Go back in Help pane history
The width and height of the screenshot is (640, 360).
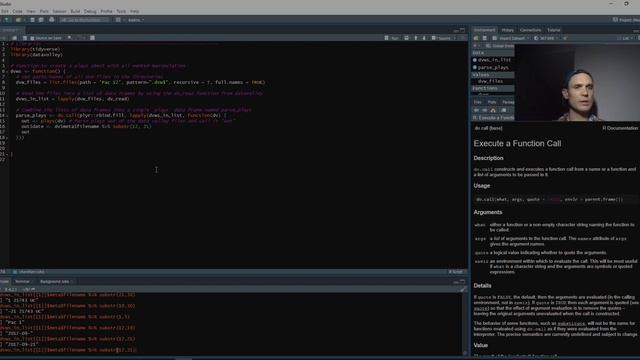tap(476, 110)
